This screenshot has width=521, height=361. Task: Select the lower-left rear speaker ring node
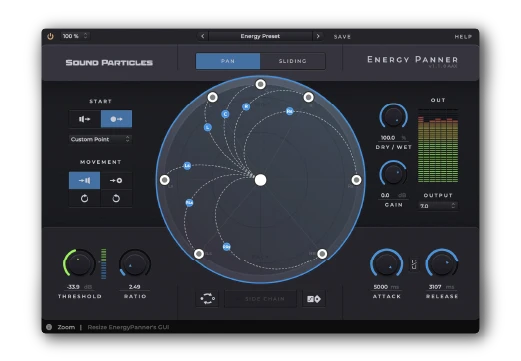click(199, 254)
